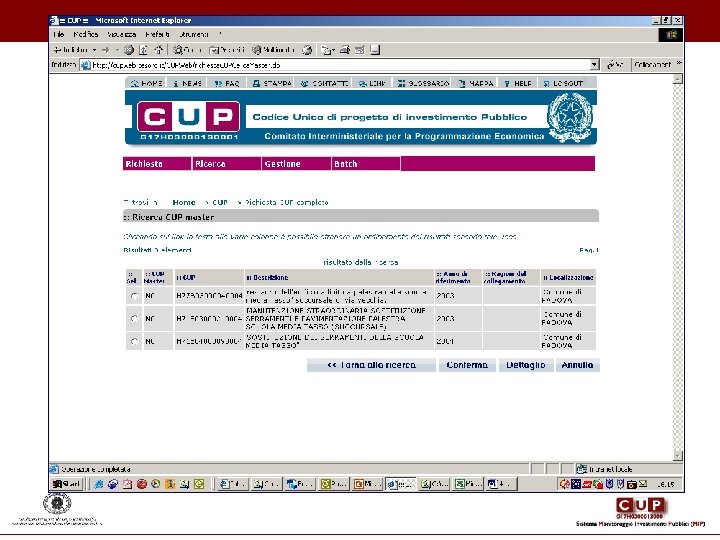Image resolution: width=720 pixels, height=540 pixels.
Task: Sort by the Localizzazione column header
Action: pyautogui.click(x=568, y=277)
